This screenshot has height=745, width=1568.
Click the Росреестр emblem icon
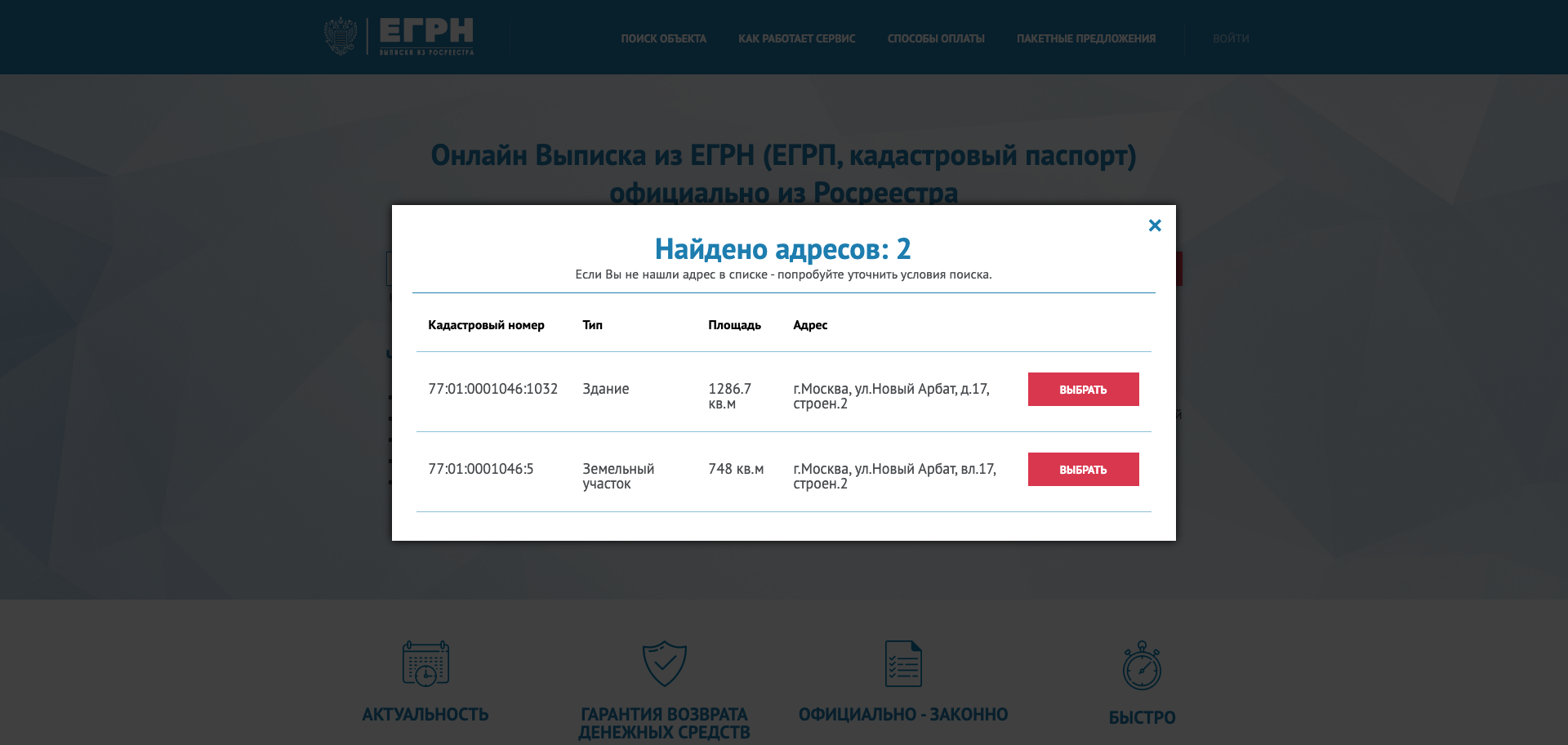(341, 37)
